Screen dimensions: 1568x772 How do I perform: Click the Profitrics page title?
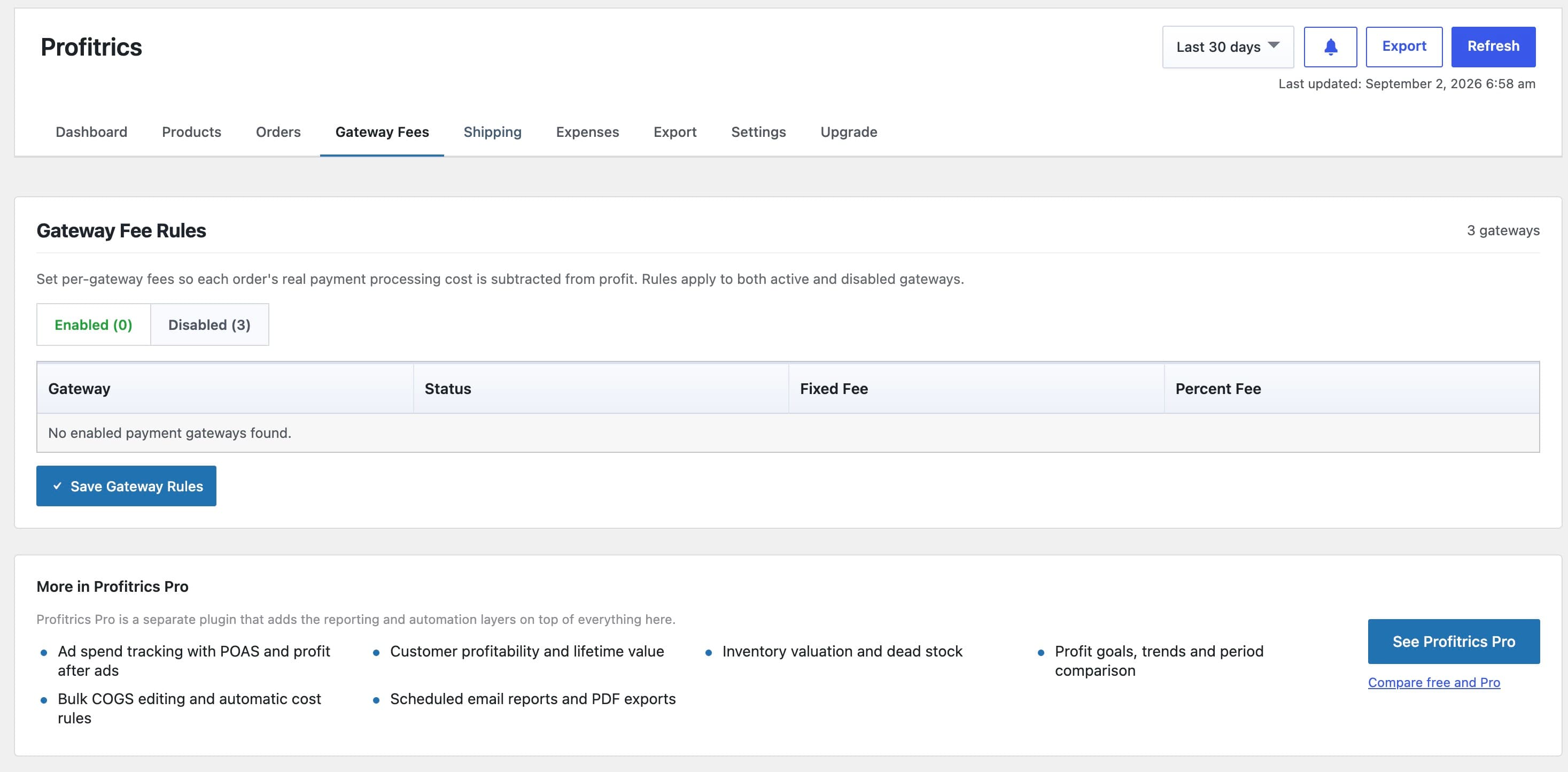click(x=91, y=47)
